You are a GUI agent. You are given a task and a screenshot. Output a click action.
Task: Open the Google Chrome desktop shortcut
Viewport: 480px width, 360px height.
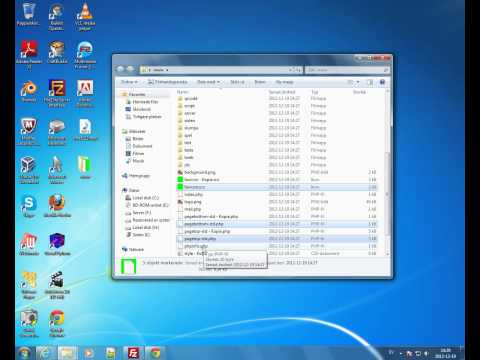[x=57, y=323]
